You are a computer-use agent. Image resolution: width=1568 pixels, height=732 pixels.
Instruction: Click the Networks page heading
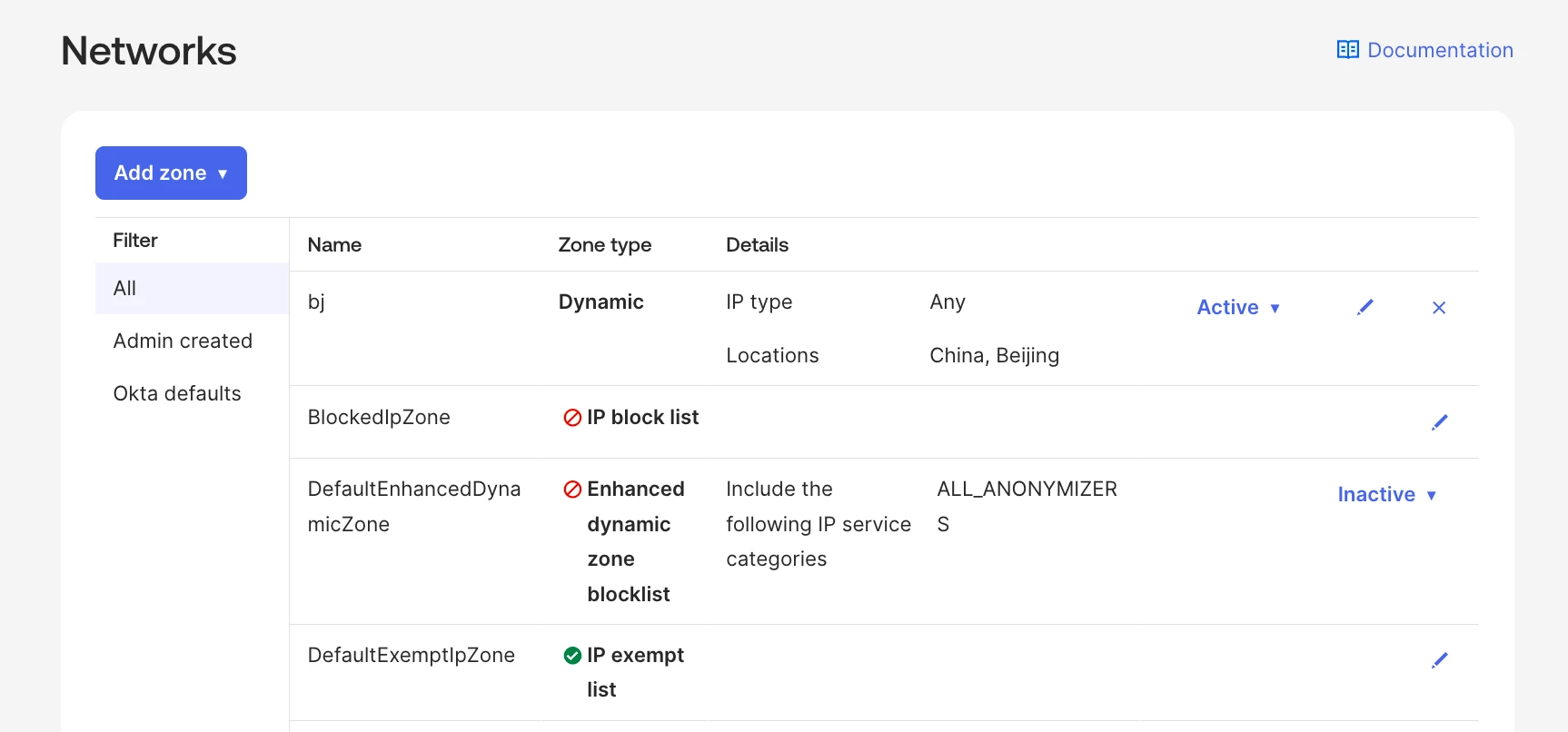(x=149, y=51)
